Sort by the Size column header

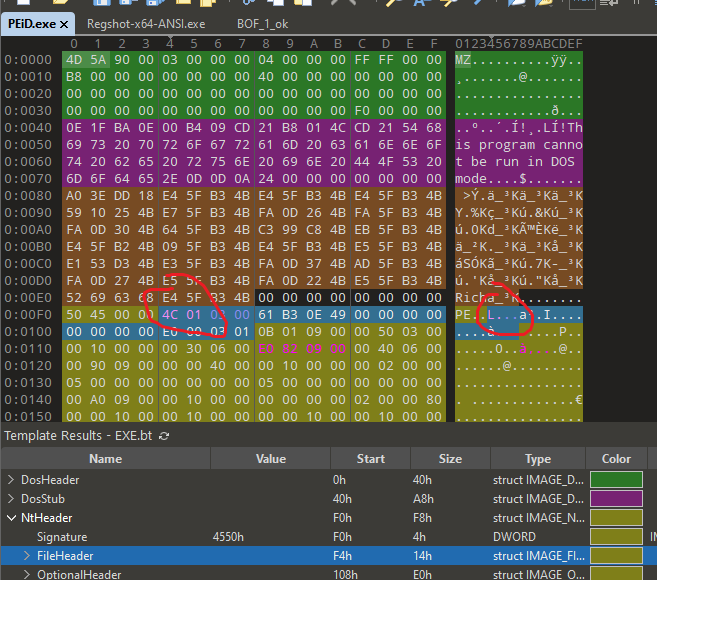click(450, 459)
